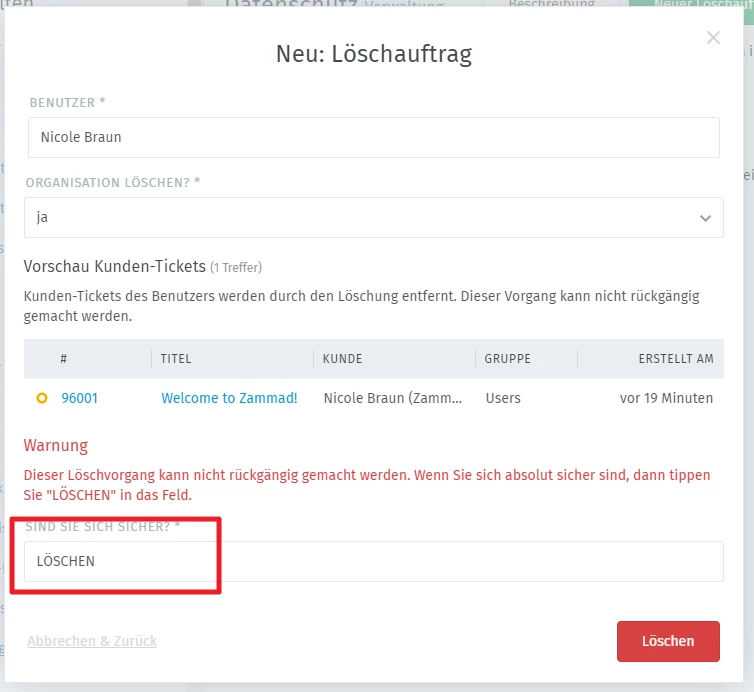The height and width of the screenshot is (692, 754).
Task: Close the Löschauftrag dialog with the X
Action: click(x=713, y=38)
